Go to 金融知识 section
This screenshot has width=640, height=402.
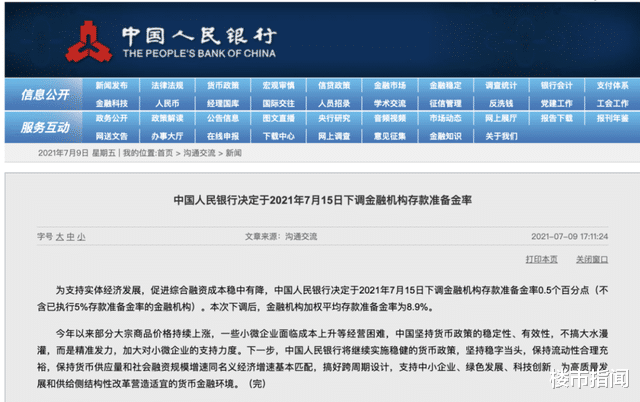tap(445, 136)
